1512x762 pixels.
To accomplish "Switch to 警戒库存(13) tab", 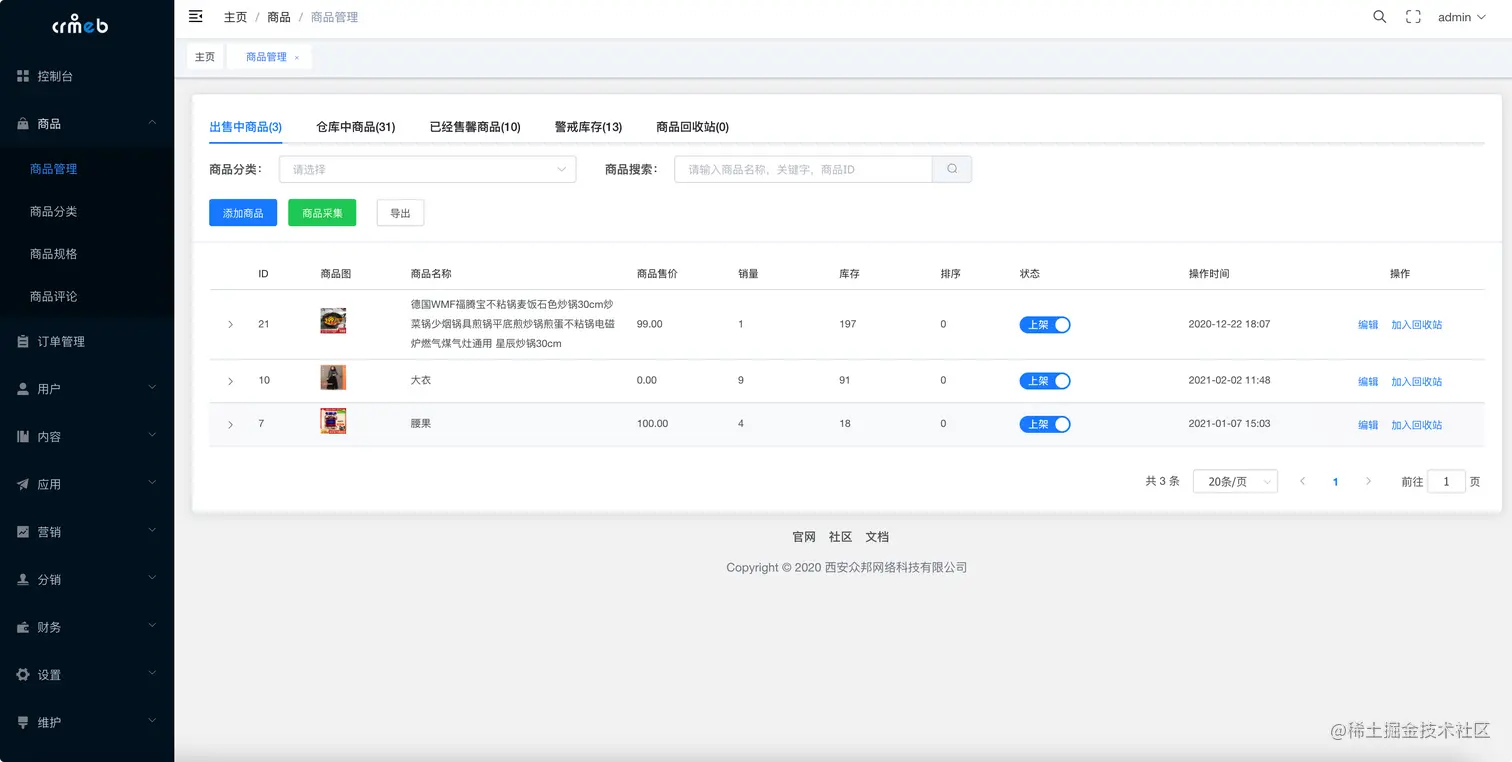I will click(588, 127).
